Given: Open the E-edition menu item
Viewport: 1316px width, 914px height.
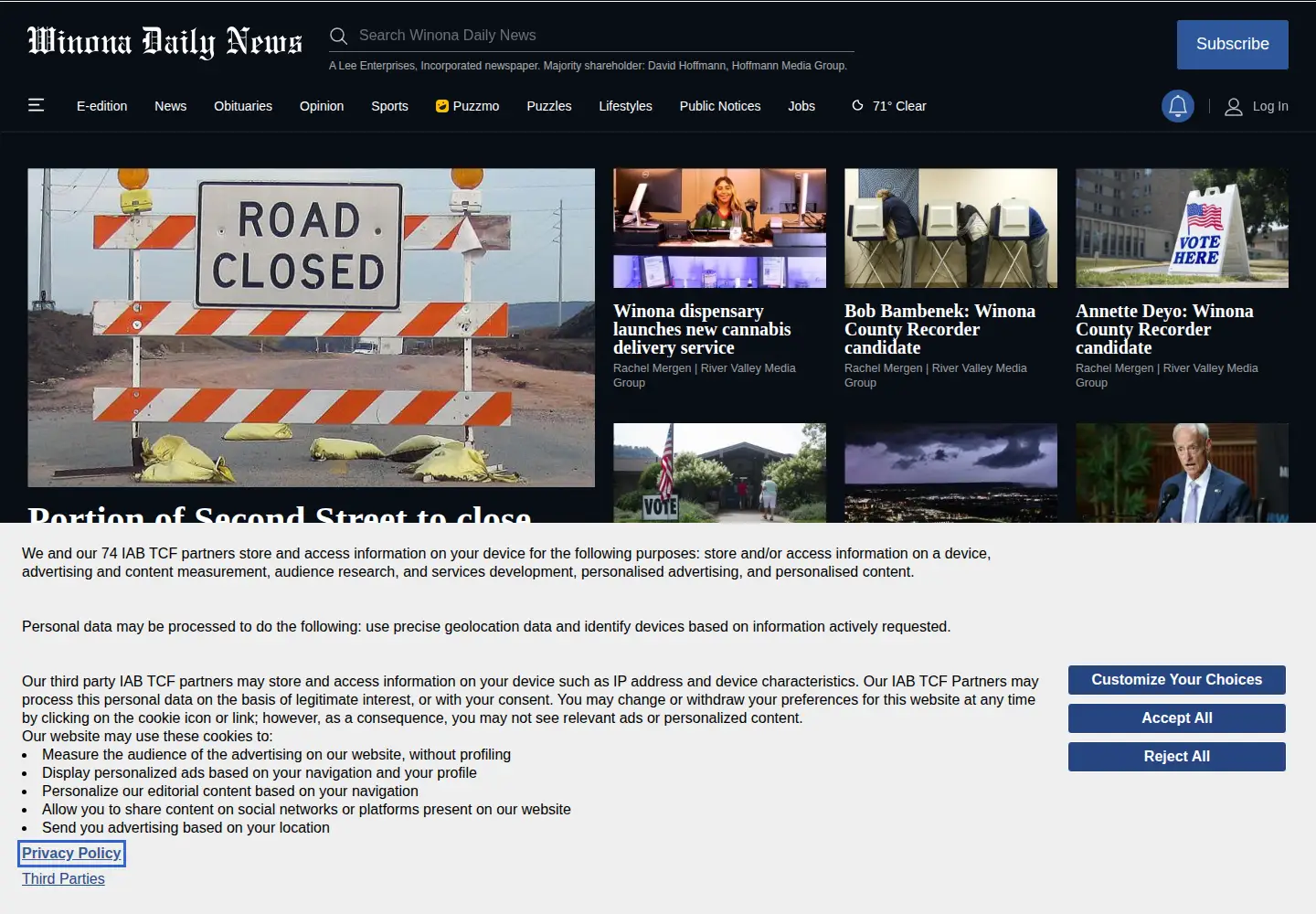Looking at the screenshot, I should tap(102, 106).
